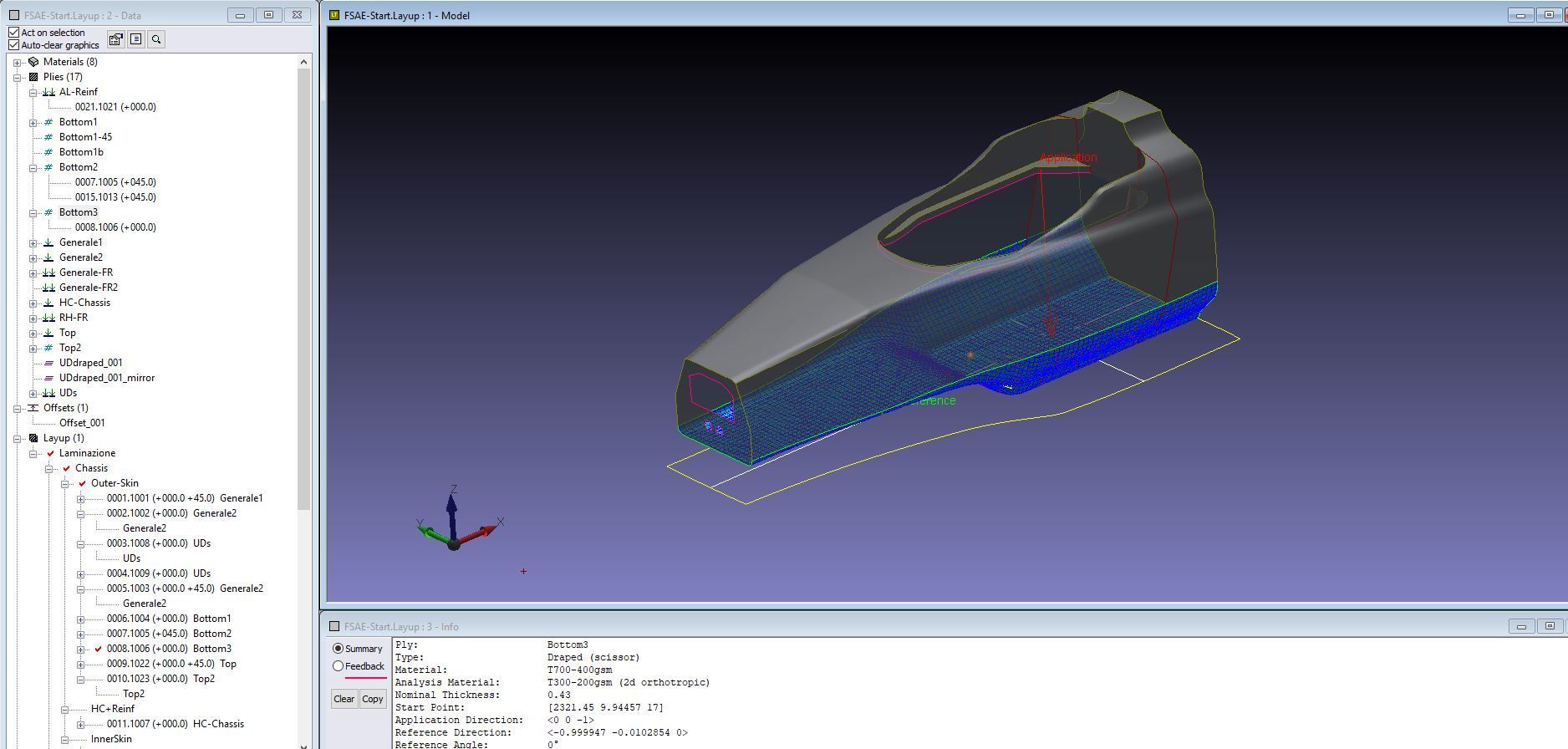Screen dimensions: 1568x749
Task: Click the striped icon beside UDdraped_001
Action: [48, 363]
